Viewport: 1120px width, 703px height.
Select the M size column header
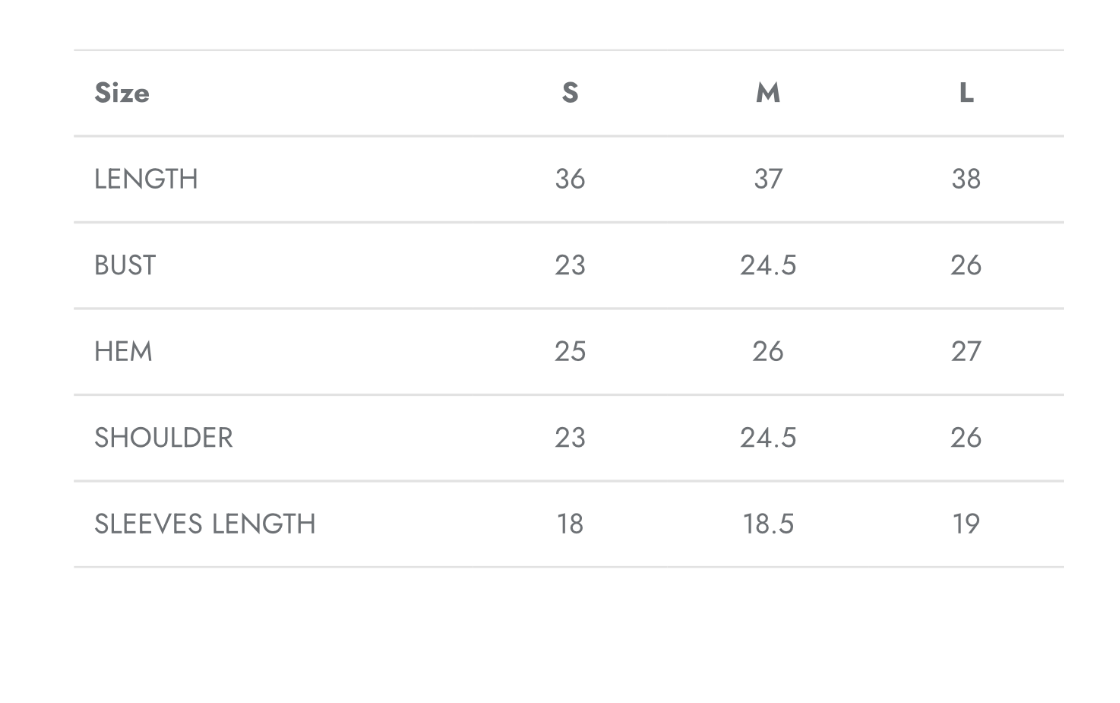[x=768, y=93]
